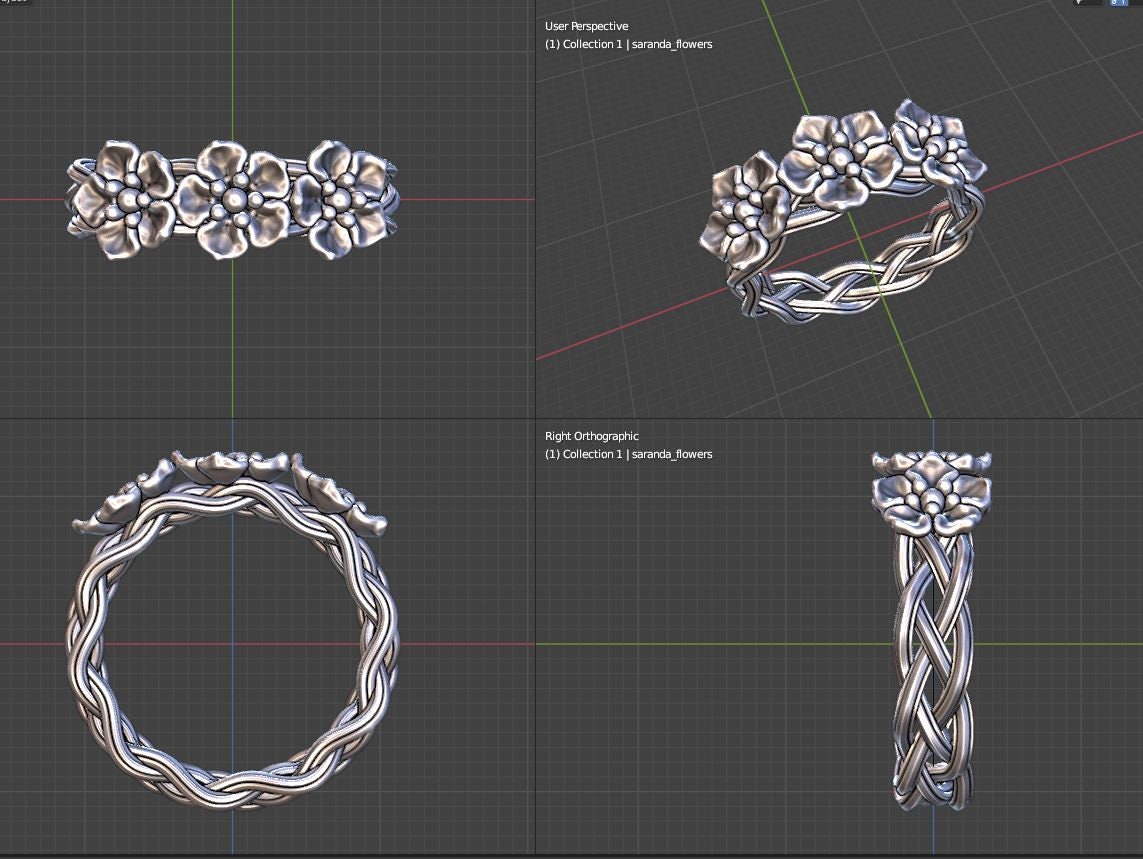Click the Right Orthographic Collection 1 | saranda_flowers text
1143x859 pixels.
pos(628,454)
